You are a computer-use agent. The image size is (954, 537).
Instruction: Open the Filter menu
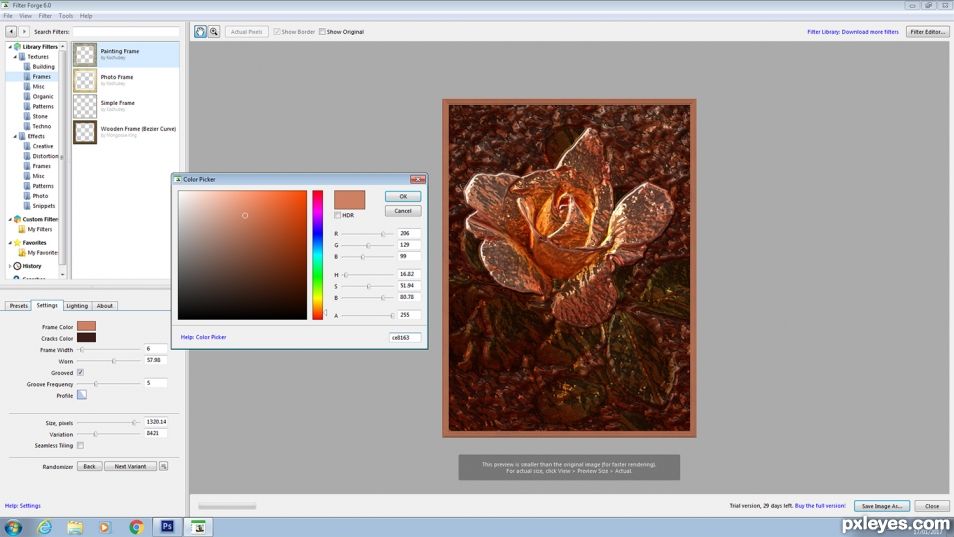point(46,16)
